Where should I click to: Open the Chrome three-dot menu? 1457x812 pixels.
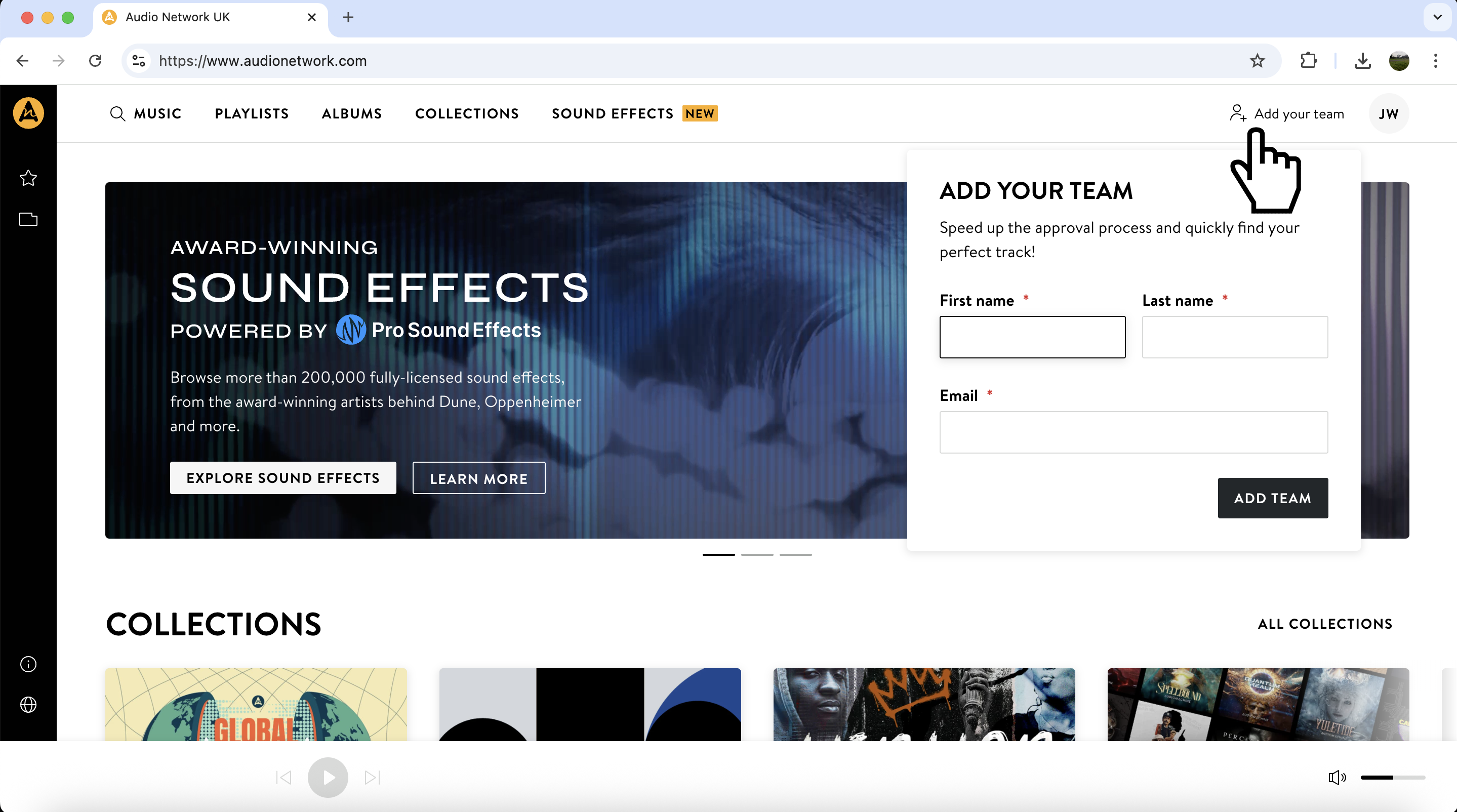pos(1435,61)
